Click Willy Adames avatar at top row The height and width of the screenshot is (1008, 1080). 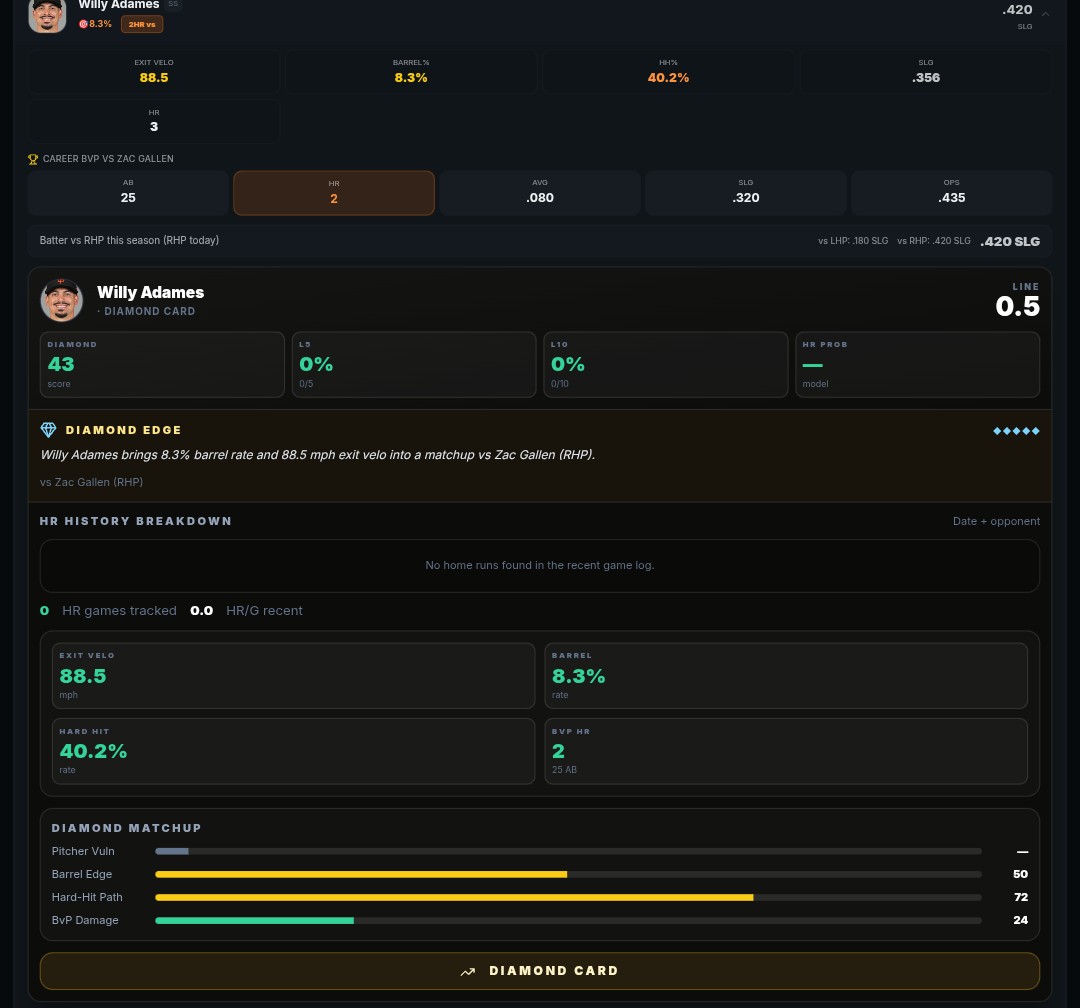48,15
